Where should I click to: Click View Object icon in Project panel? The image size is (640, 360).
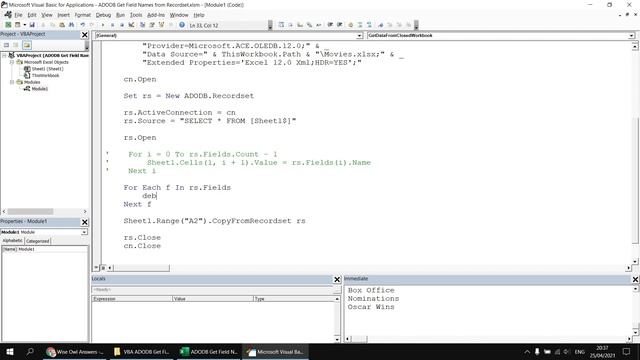click(16, 45)
